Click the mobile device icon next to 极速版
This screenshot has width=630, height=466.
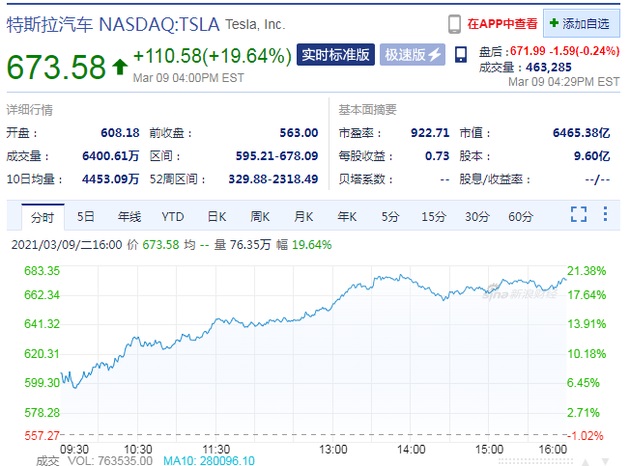pyautogui.click(x=460, y=53)
